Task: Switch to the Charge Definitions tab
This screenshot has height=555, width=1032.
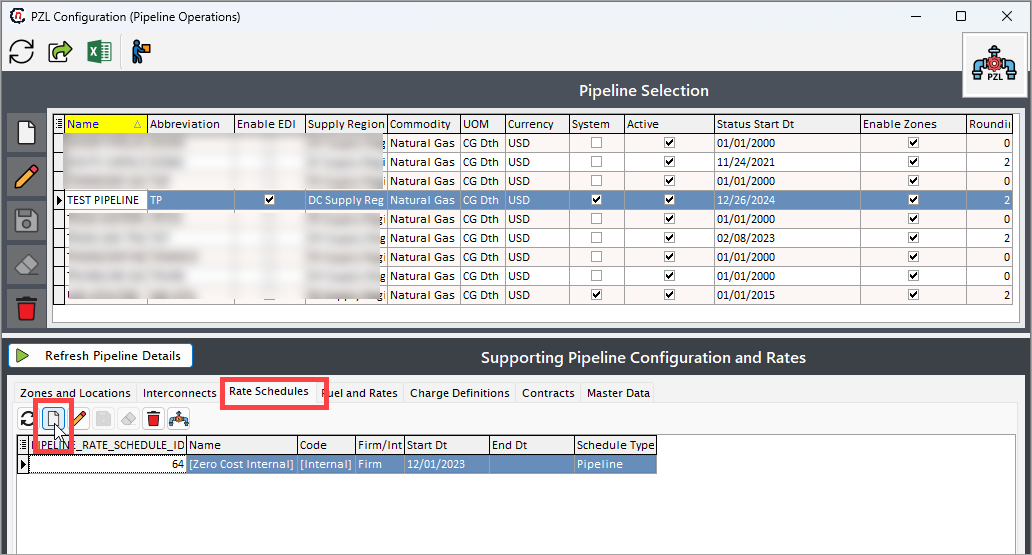Action: 459,393
